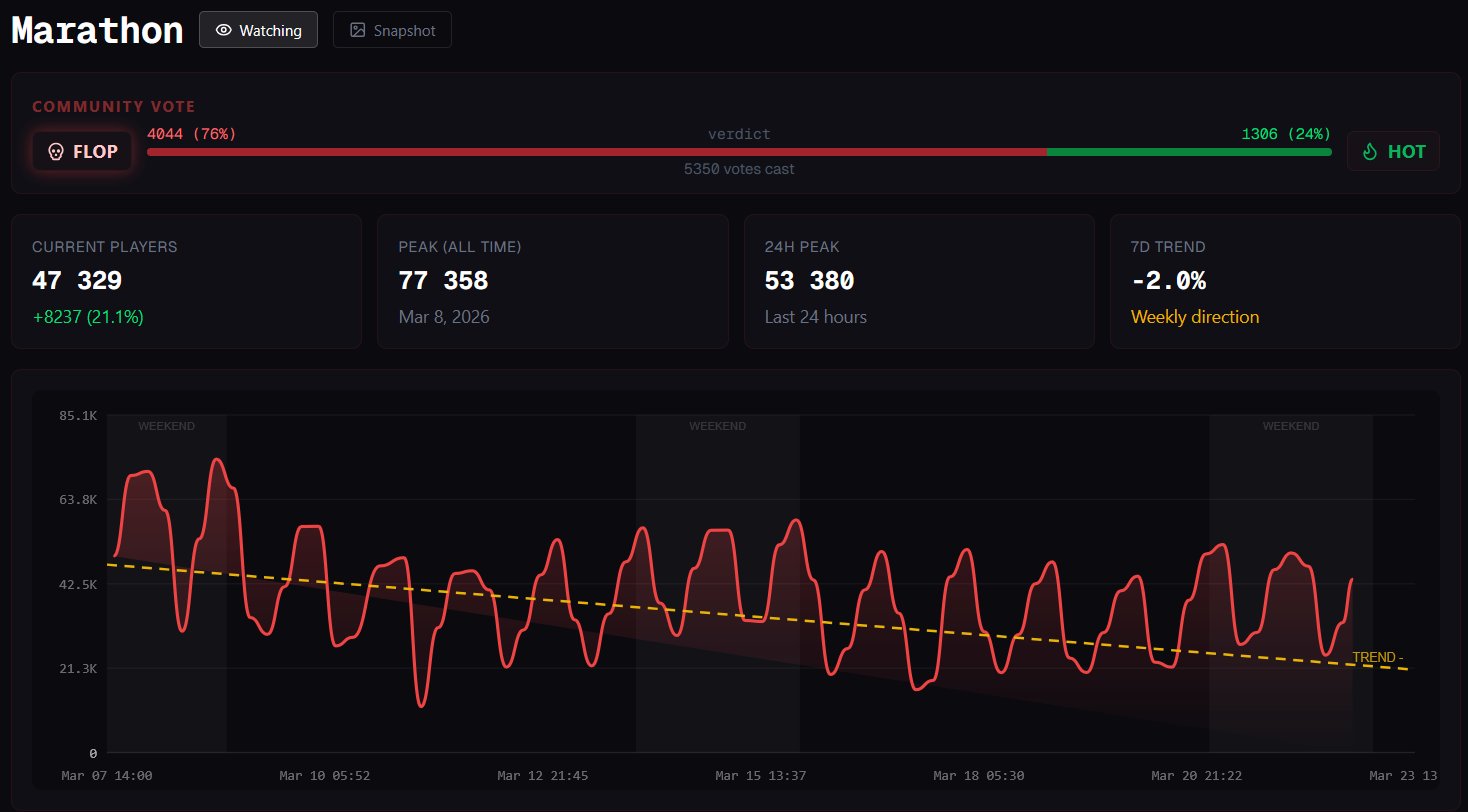Vote HOT in the community vote
The height and width of the screenshot is (812, 1468).
pos(1393,152)
